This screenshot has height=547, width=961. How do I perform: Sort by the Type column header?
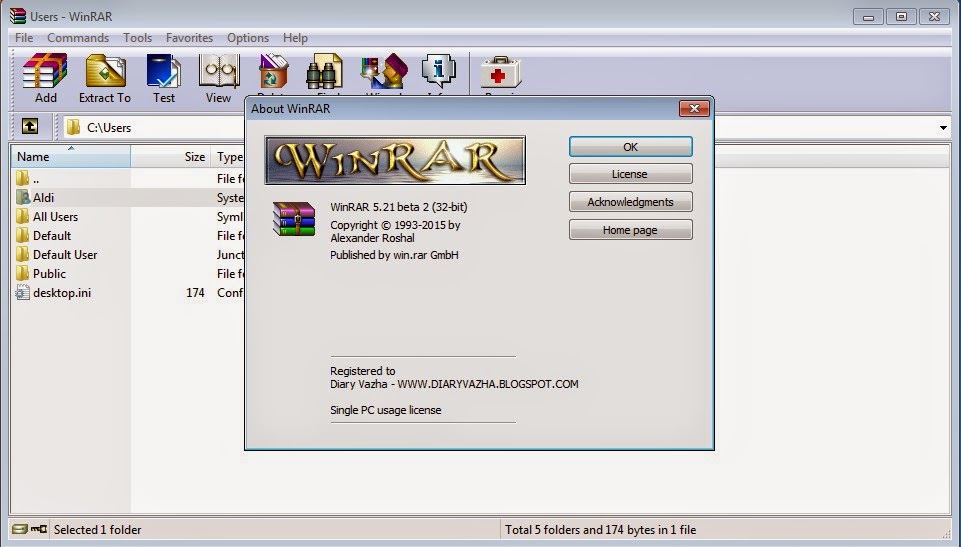(x=228, y=156)
